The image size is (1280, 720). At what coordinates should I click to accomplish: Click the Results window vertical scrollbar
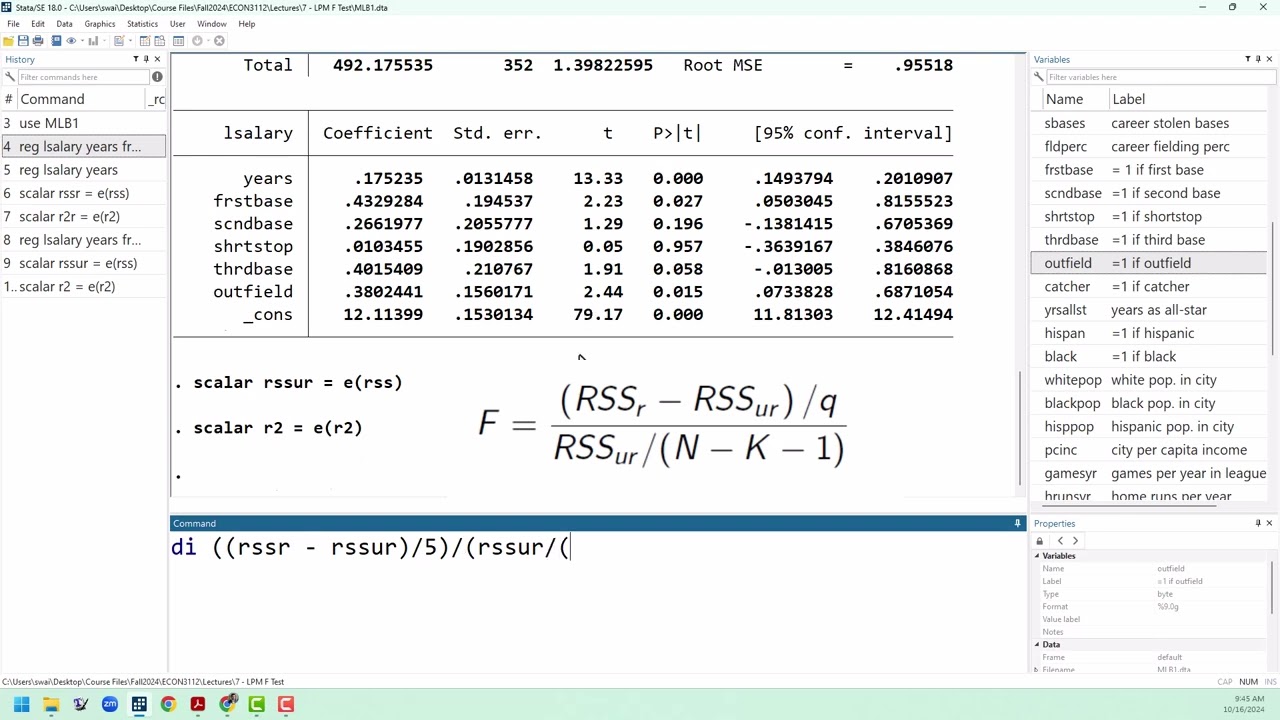[x=1020, y=428]
